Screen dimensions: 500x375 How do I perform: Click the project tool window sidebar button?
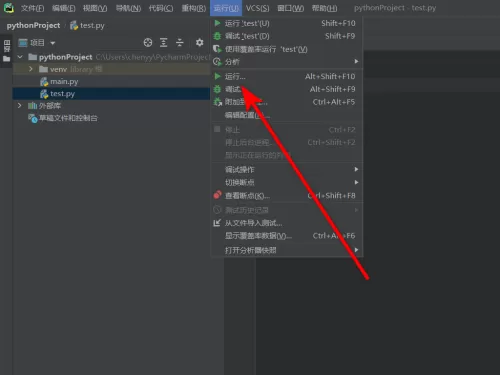coord(7,46)
